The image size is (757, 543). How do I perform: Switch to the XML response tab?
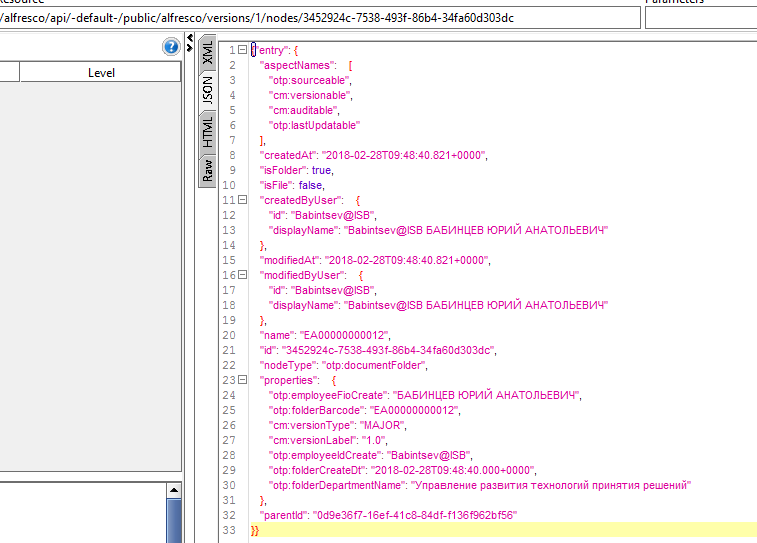208,52
